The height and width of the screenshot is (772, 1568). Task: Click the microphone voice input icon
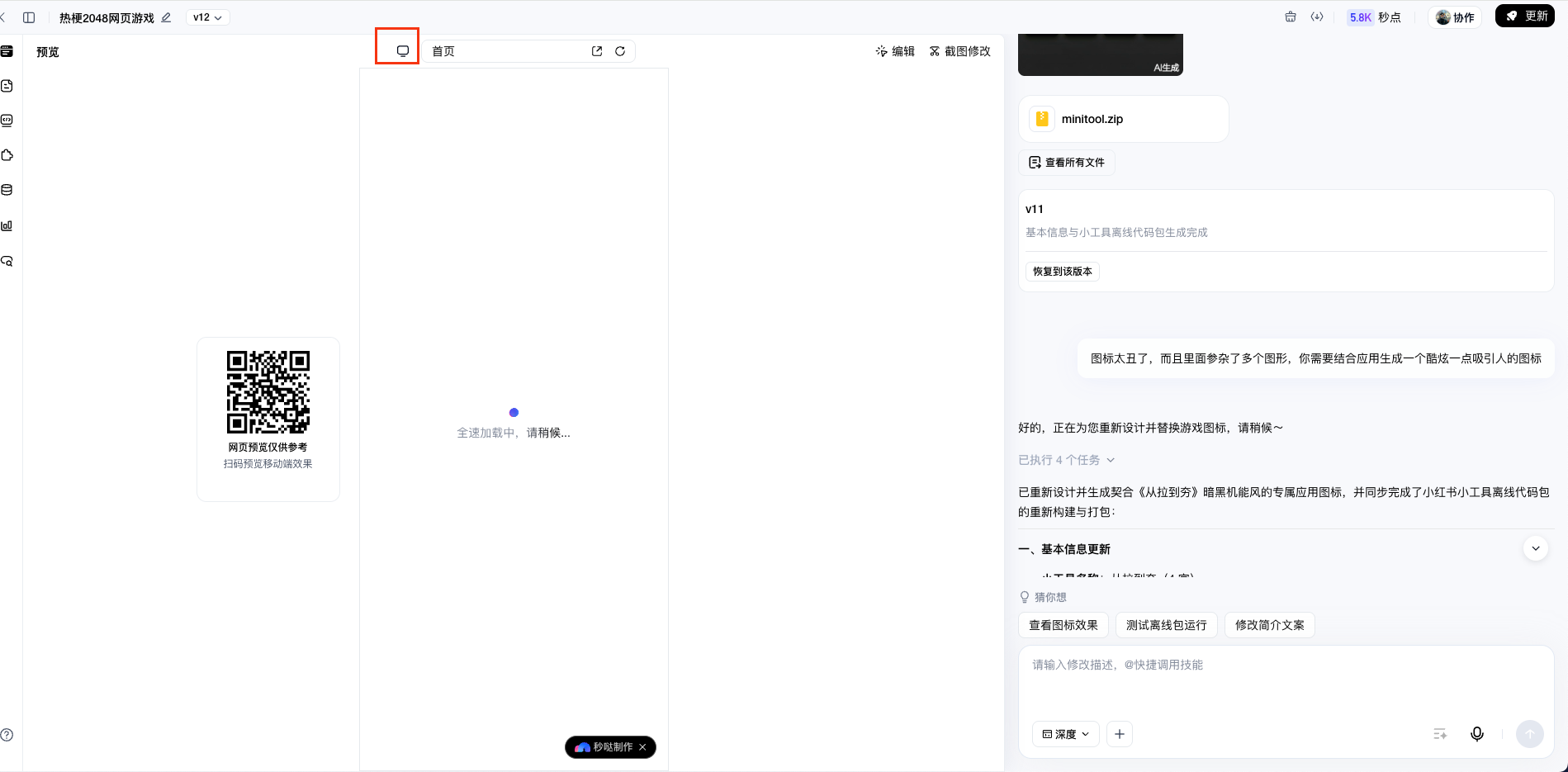(x=1477, y=734)
